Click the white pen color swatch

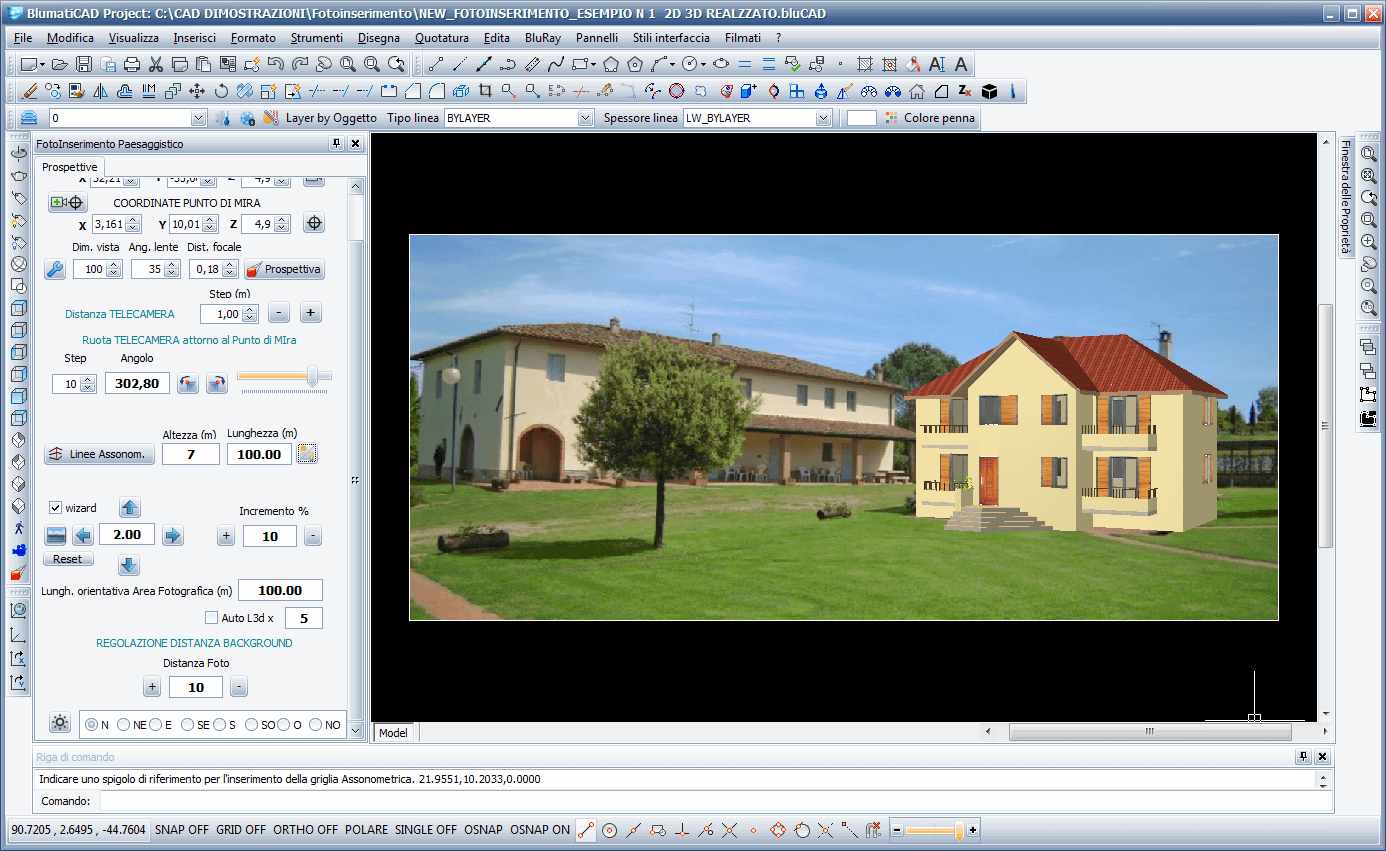(x=861, y=118)
